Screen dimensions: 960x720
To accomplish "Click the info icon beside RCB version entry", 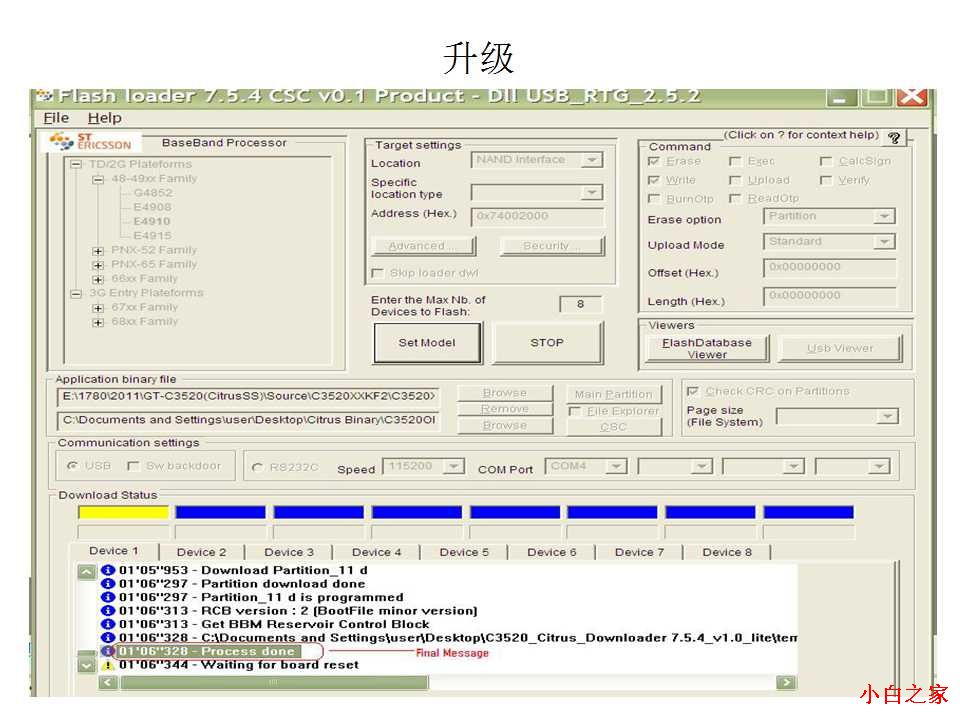I will coord(108,611).
